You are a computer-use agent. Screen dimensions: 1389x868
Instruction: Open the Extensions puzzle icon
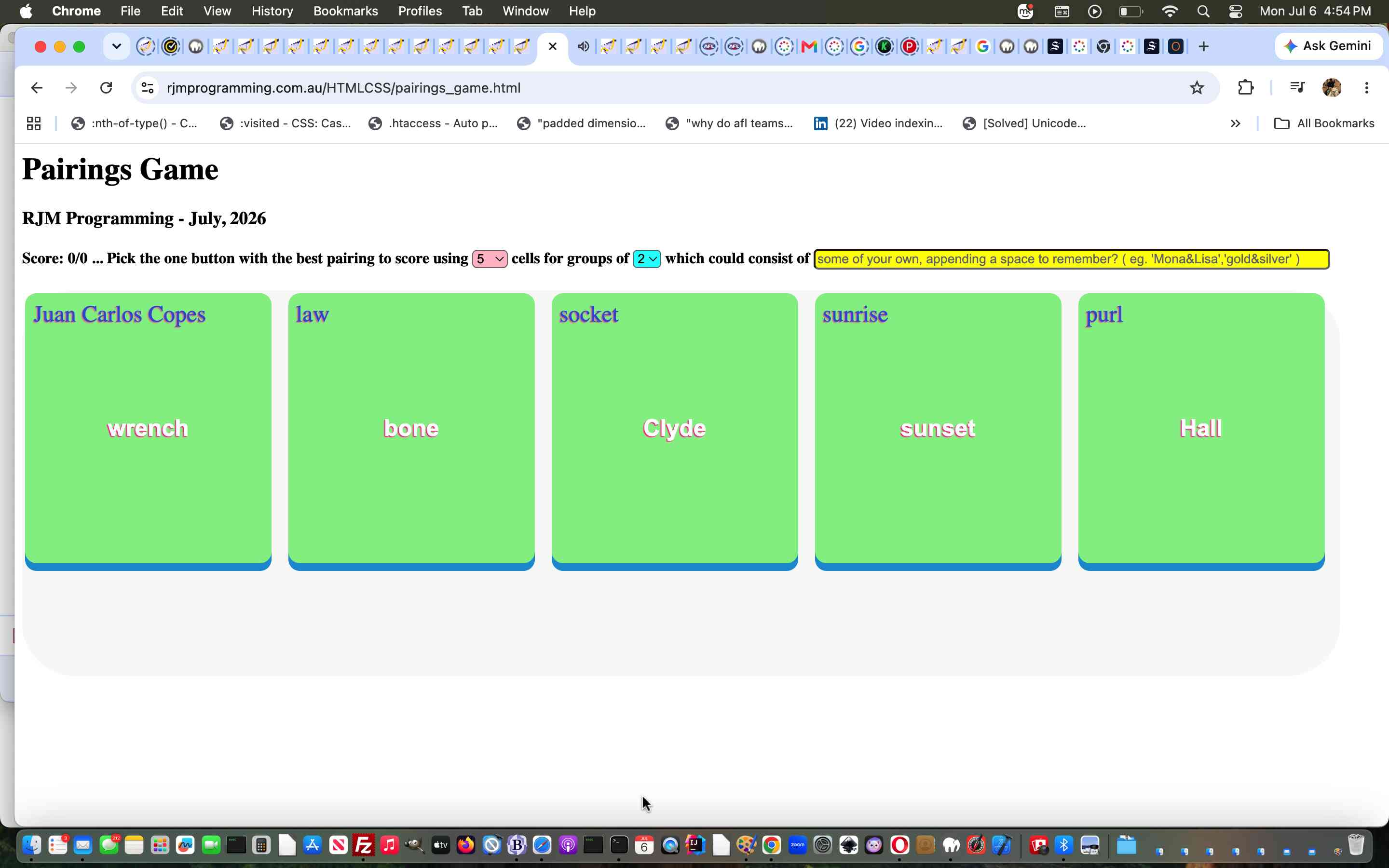coord(1245,88)
